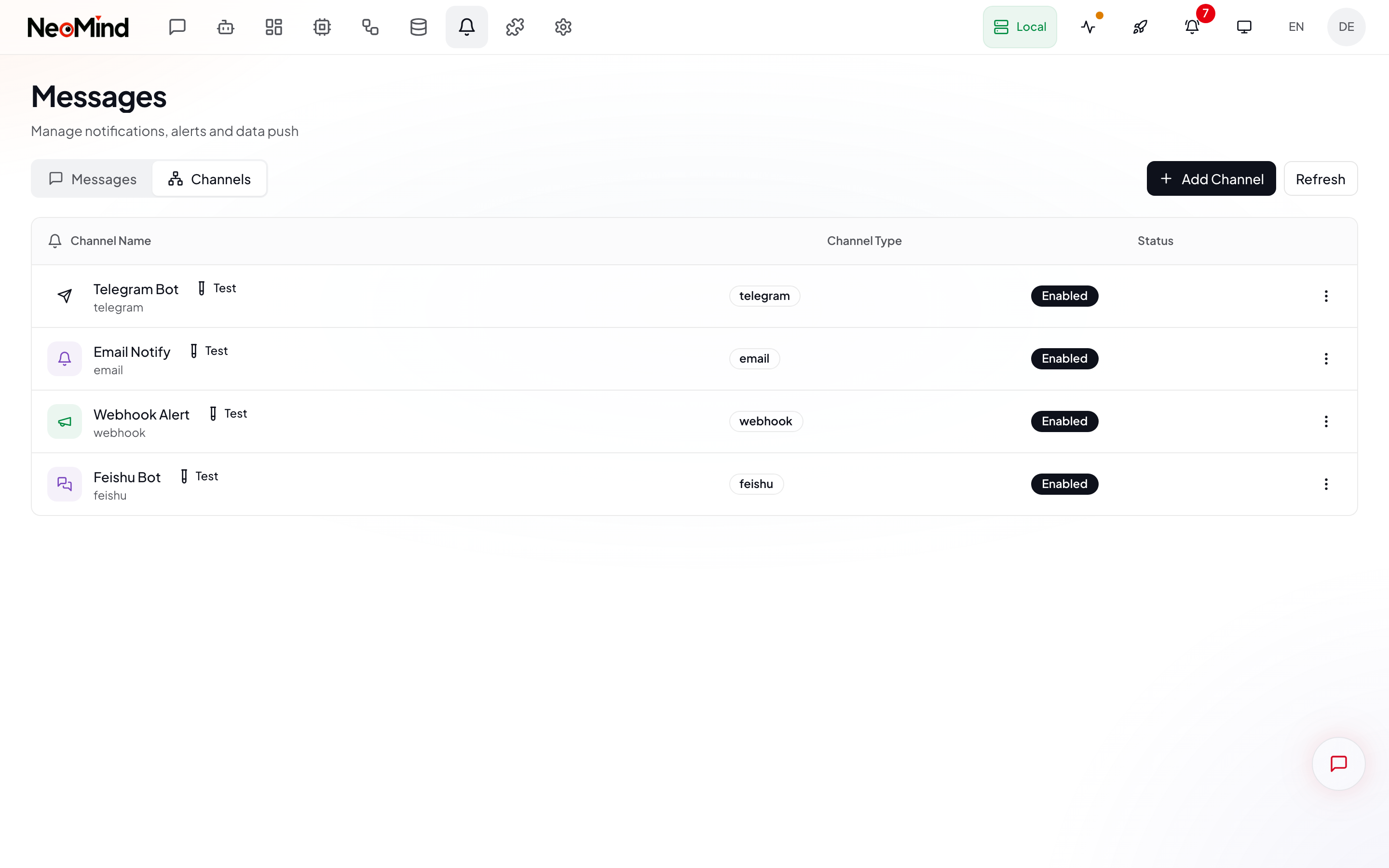Open the database icon in the navigation
The width and height of the screenshot is (1389, 868).
(419, 27)
